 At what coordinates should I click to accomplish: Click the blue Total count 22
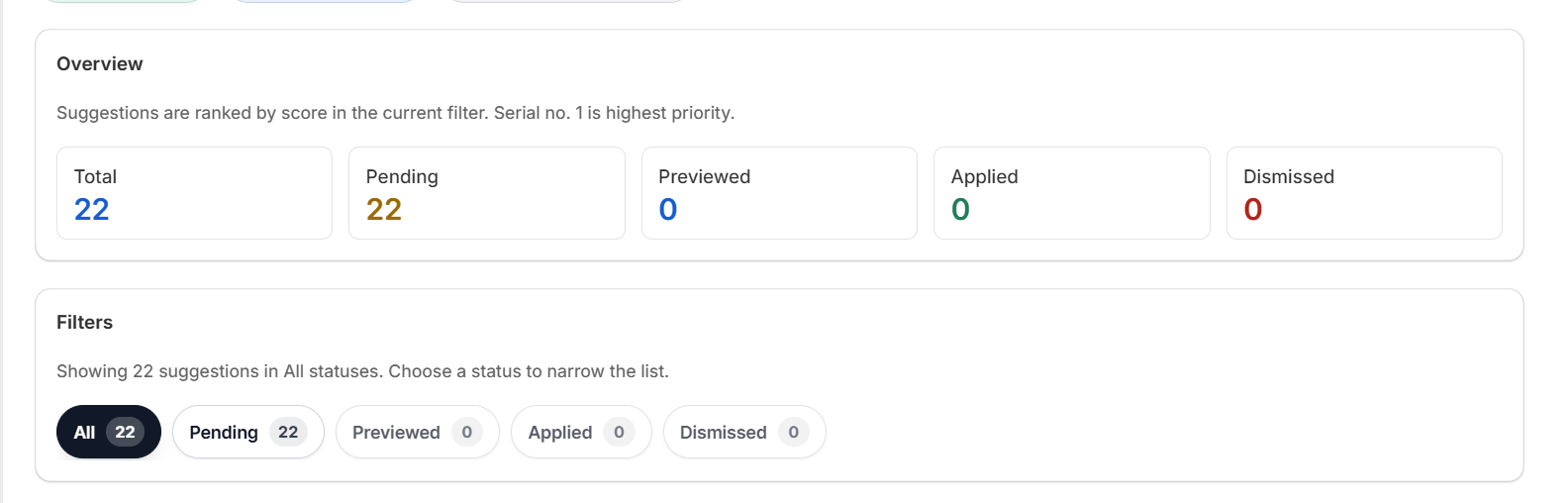[x=91, y=210]
